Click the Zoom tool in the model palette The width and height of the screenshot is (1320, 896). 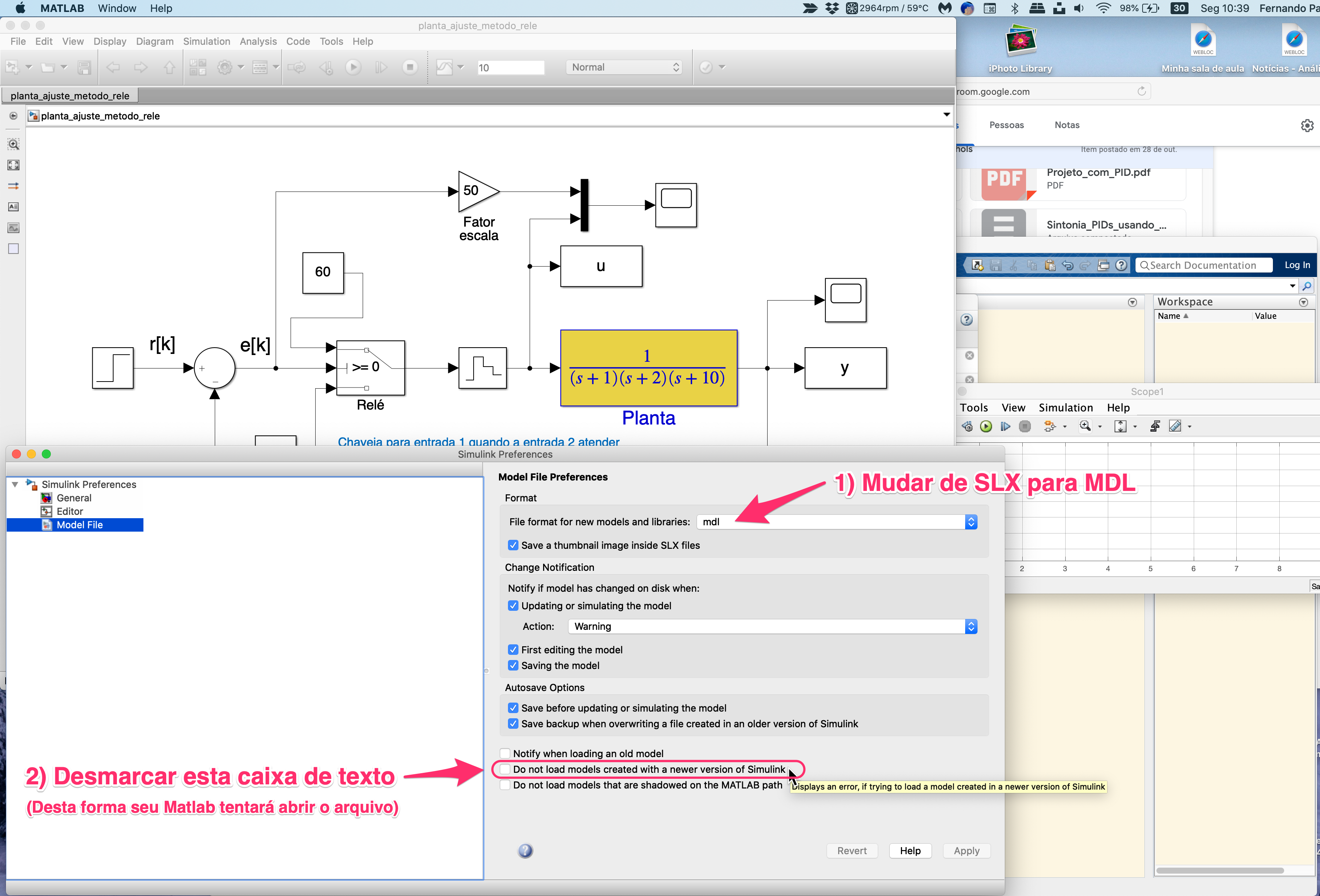pos(13,144)
